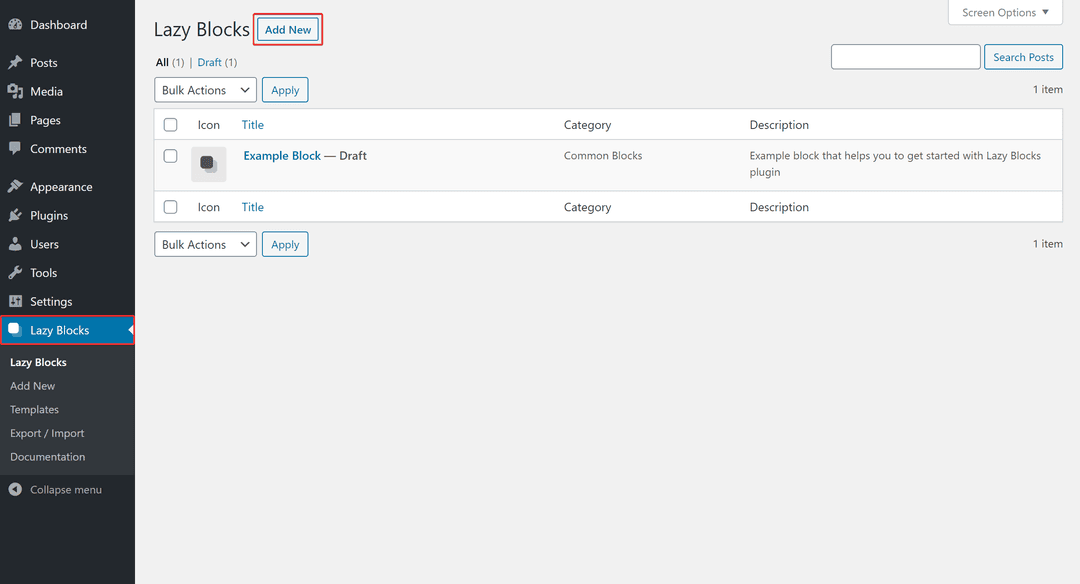1080x584 pixels.
Task: Check the select-all checkbox in the footer row
Action: click(x=170, y=206)
